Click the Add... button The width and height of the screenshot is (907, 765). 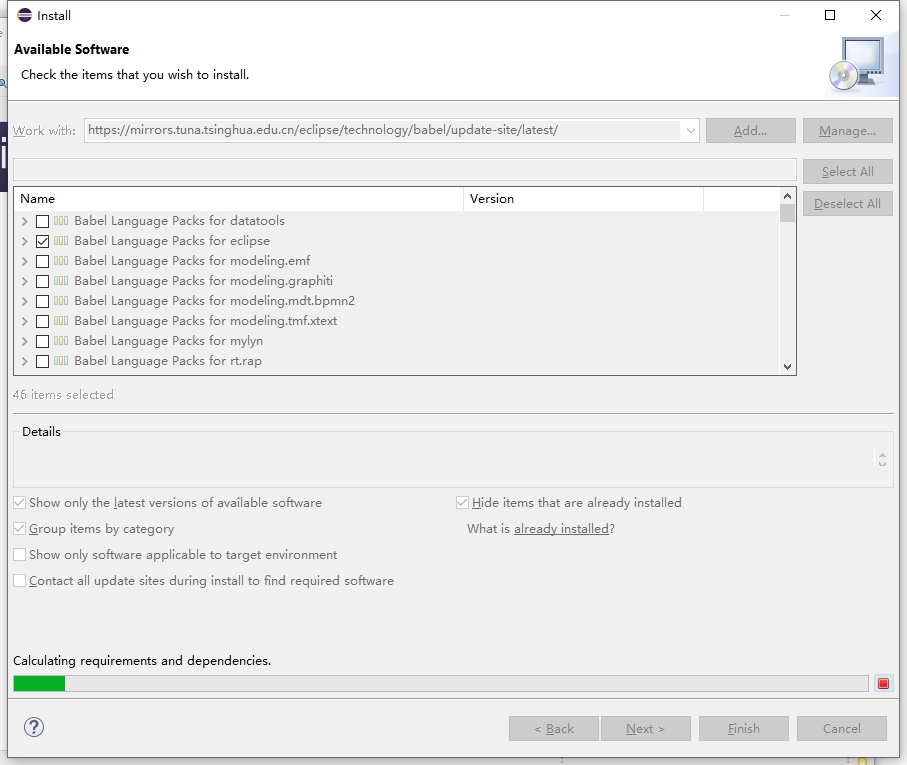tap(750, 131)
